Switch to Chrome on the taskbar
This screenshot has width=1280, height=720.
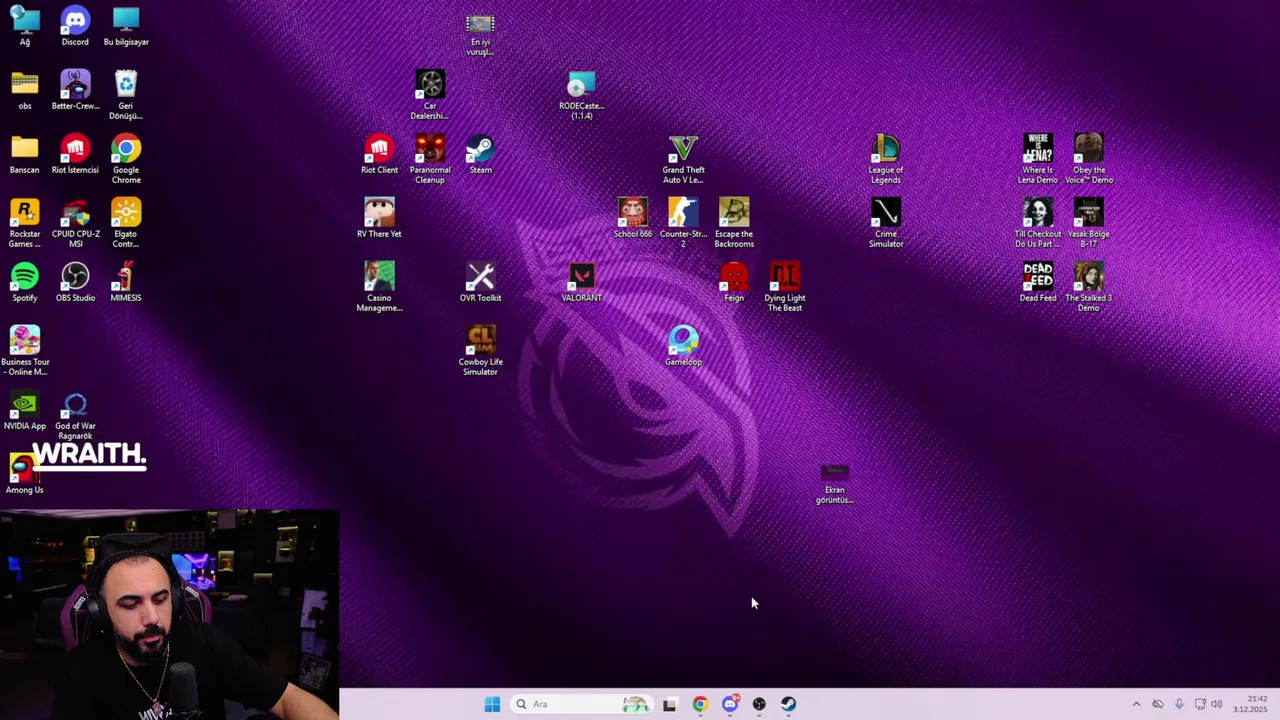(700, 704)
